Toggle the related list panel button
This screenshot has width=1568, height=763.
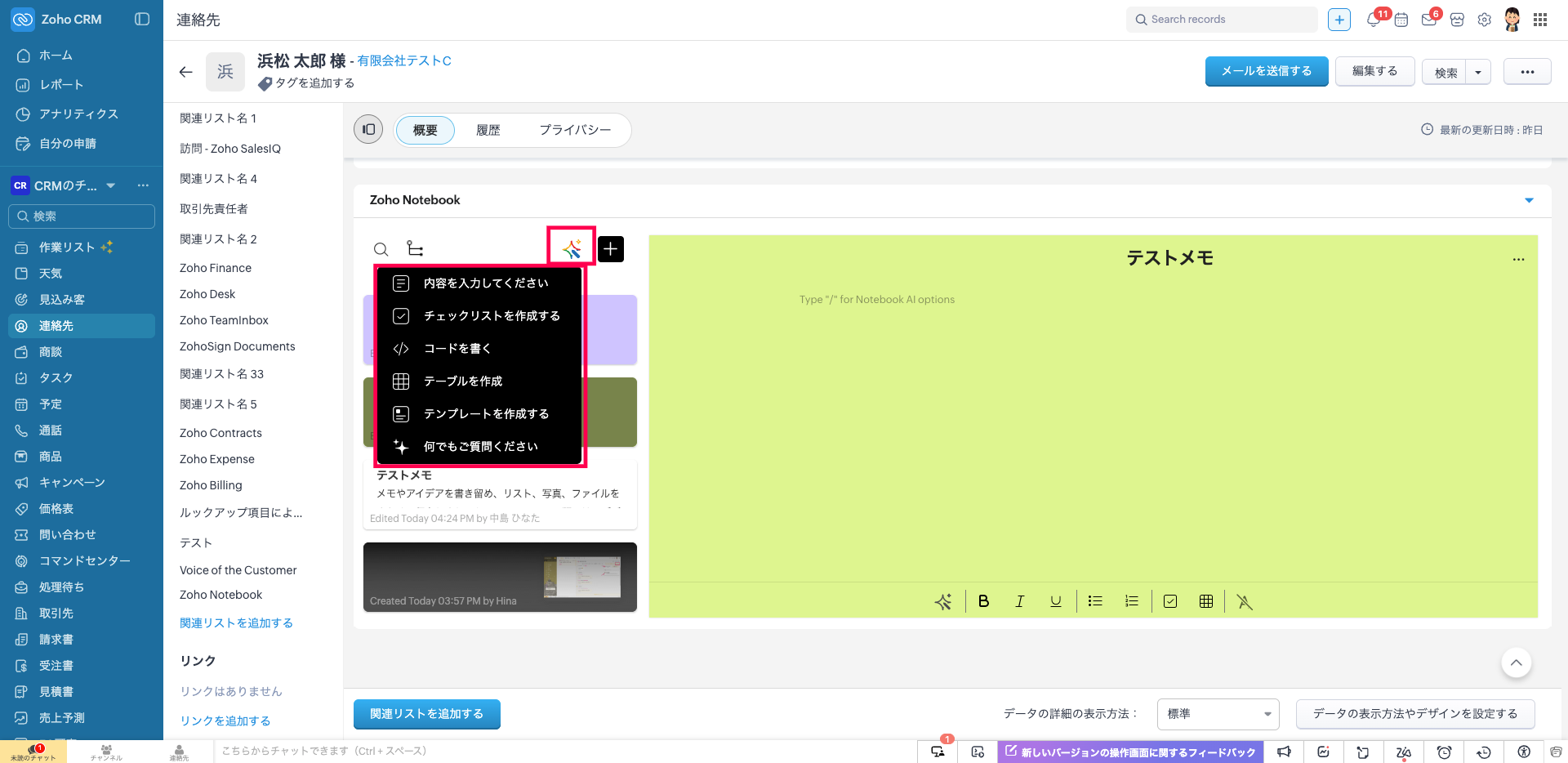pyautogui.click(x=368, y=129)
